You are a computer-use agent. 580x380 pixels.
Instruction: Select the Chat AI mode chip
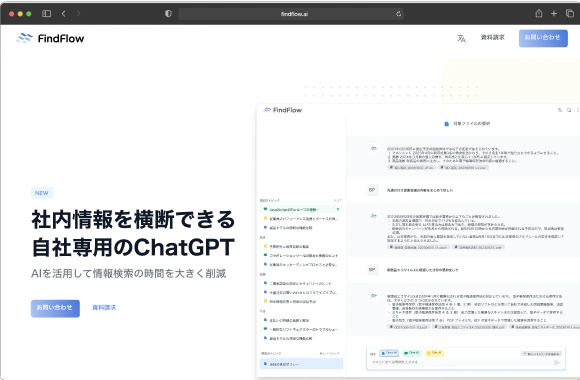[x=412, y=353]
